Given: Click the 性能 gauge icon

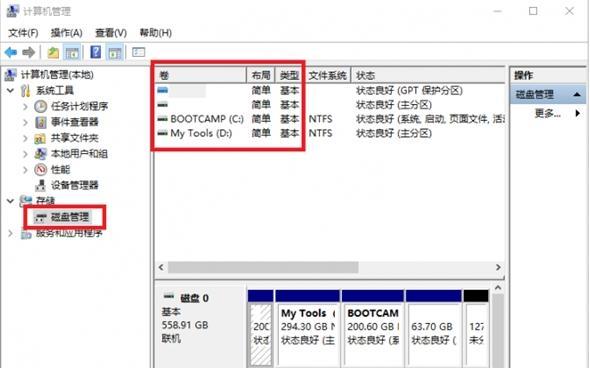Looking at the screenshot, I should 40,169.
